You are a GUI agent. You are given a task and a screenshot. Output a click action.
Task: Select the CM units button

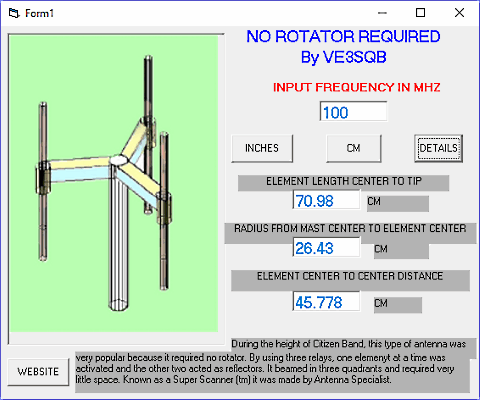click(353, 148)
